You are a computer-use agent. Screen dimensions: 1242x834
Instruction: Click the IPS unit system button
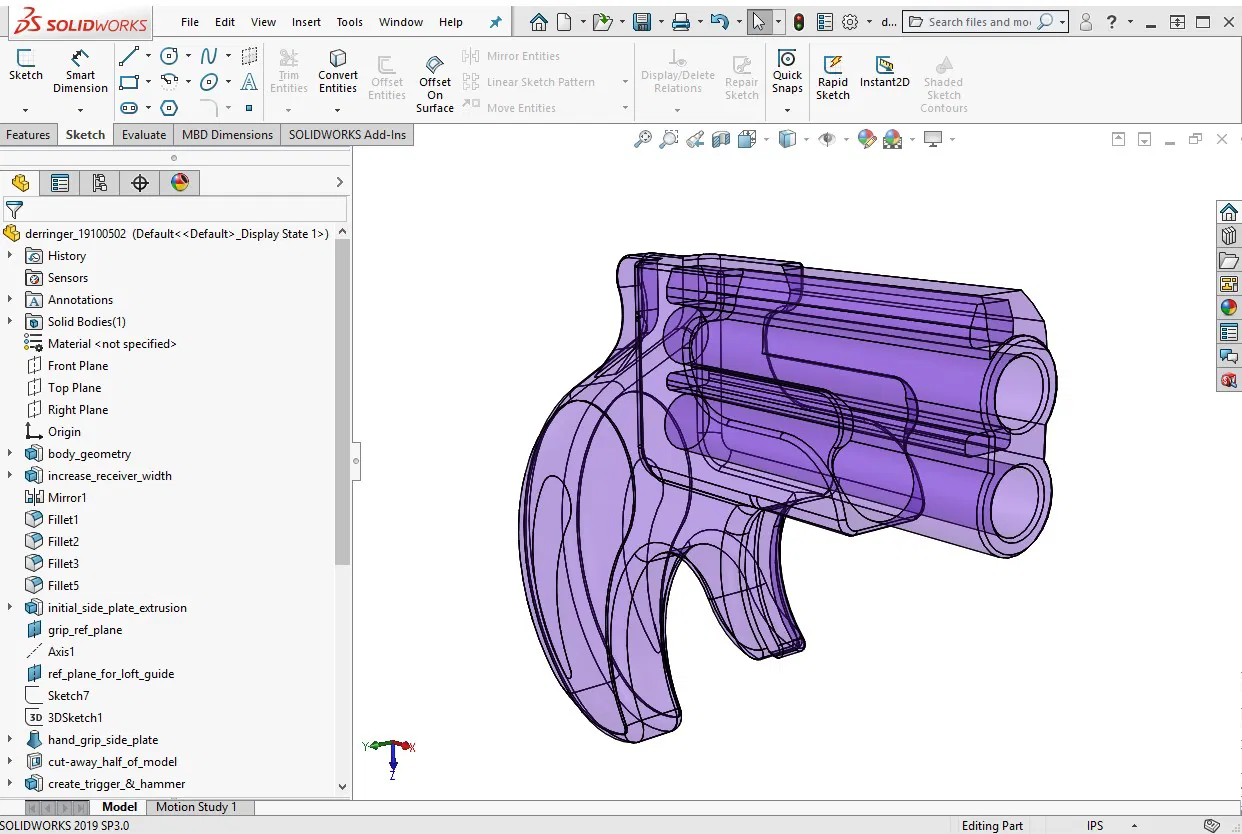point(1095,826)
